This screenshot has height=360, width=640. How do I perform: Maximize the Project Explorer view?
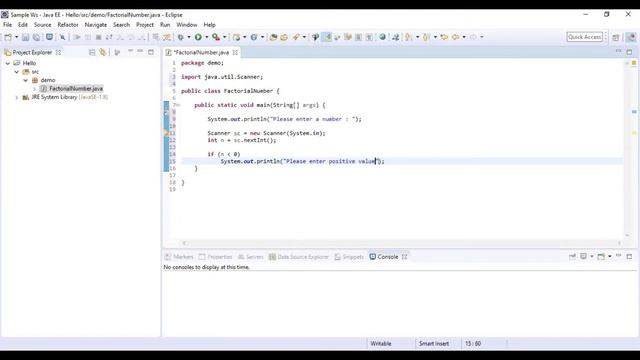click(151, 52)
